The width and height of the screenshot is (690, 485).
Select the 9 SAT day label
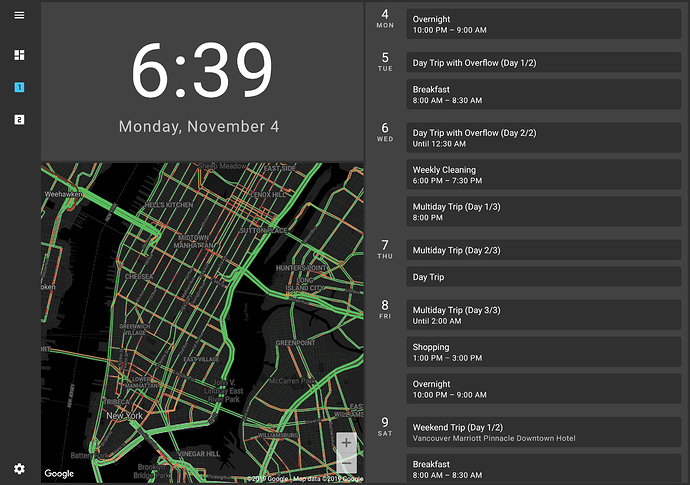[385, 426]
